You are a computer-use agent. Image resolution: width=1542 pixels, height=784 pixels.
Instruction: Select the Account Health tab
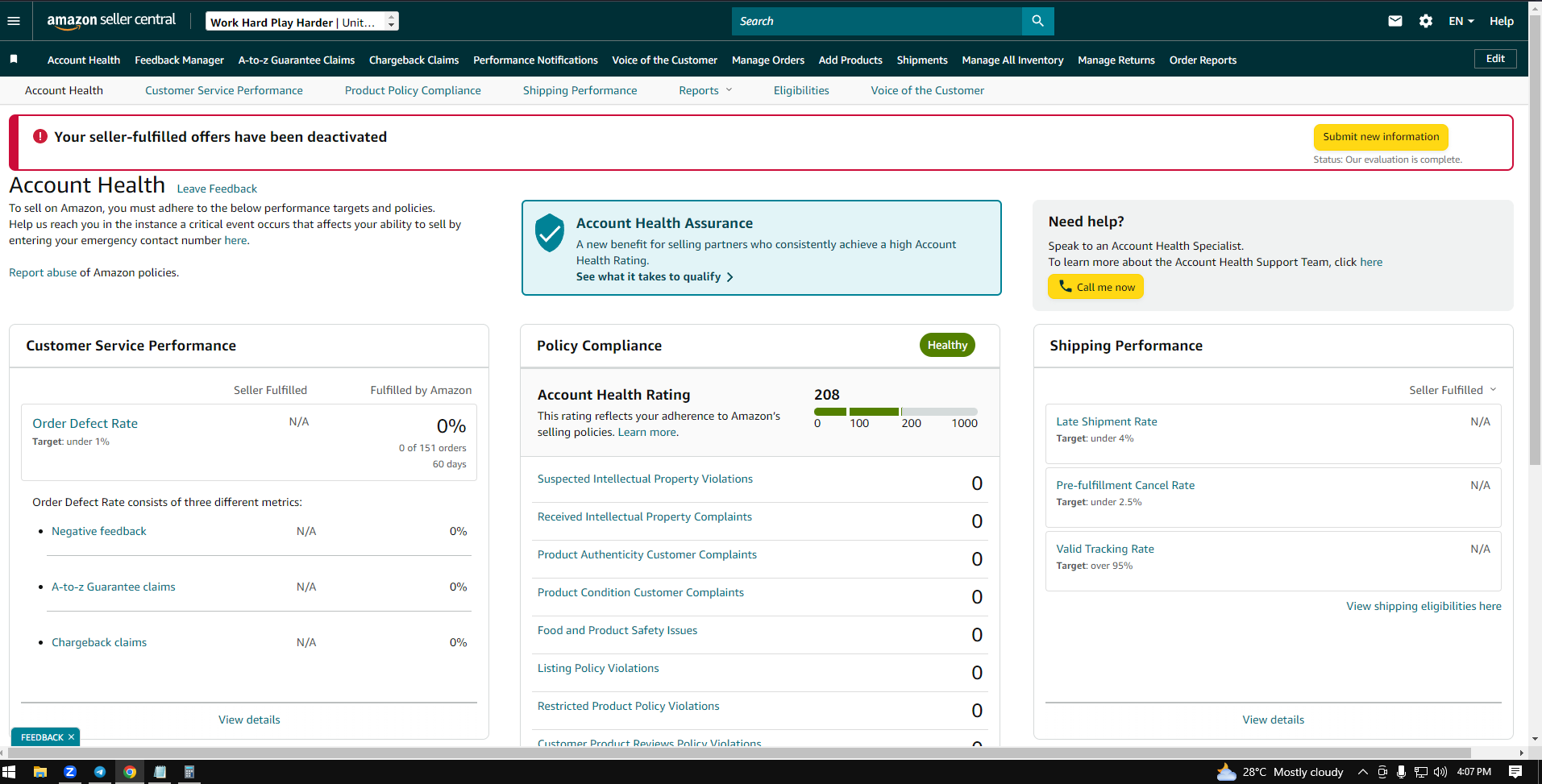click(x=64, y=90)
